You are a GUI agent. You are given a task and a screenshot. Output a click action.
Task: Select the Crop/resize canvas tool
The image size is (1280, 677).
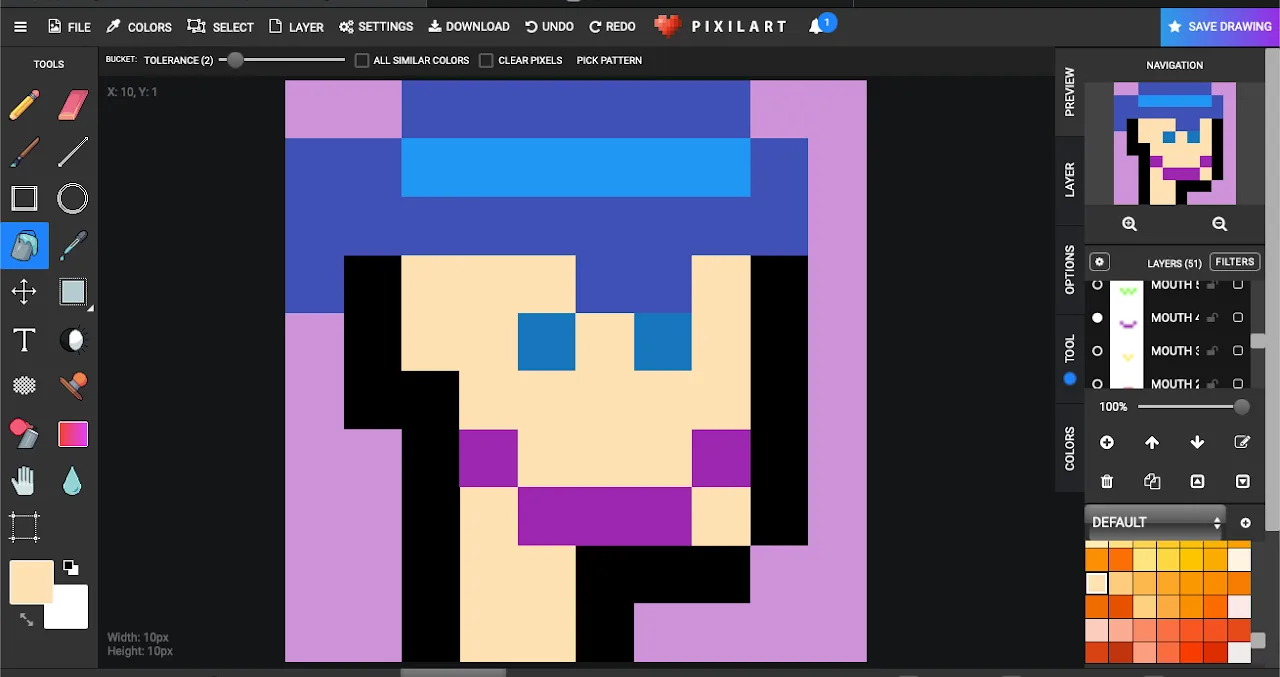24,527
